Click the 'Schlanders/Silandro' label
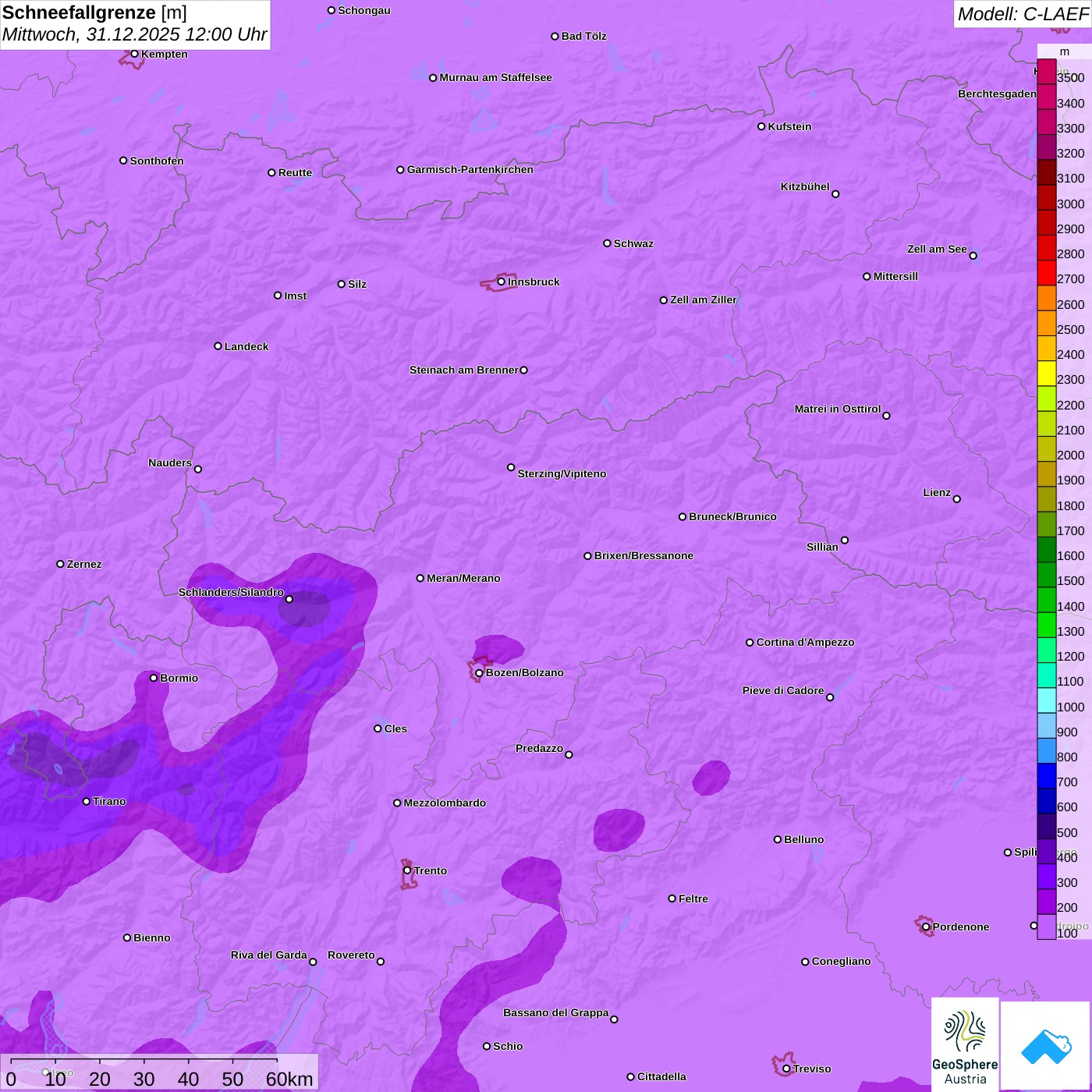The height and width of the screenshot is (1092, 1092). (x=231, y=592)
